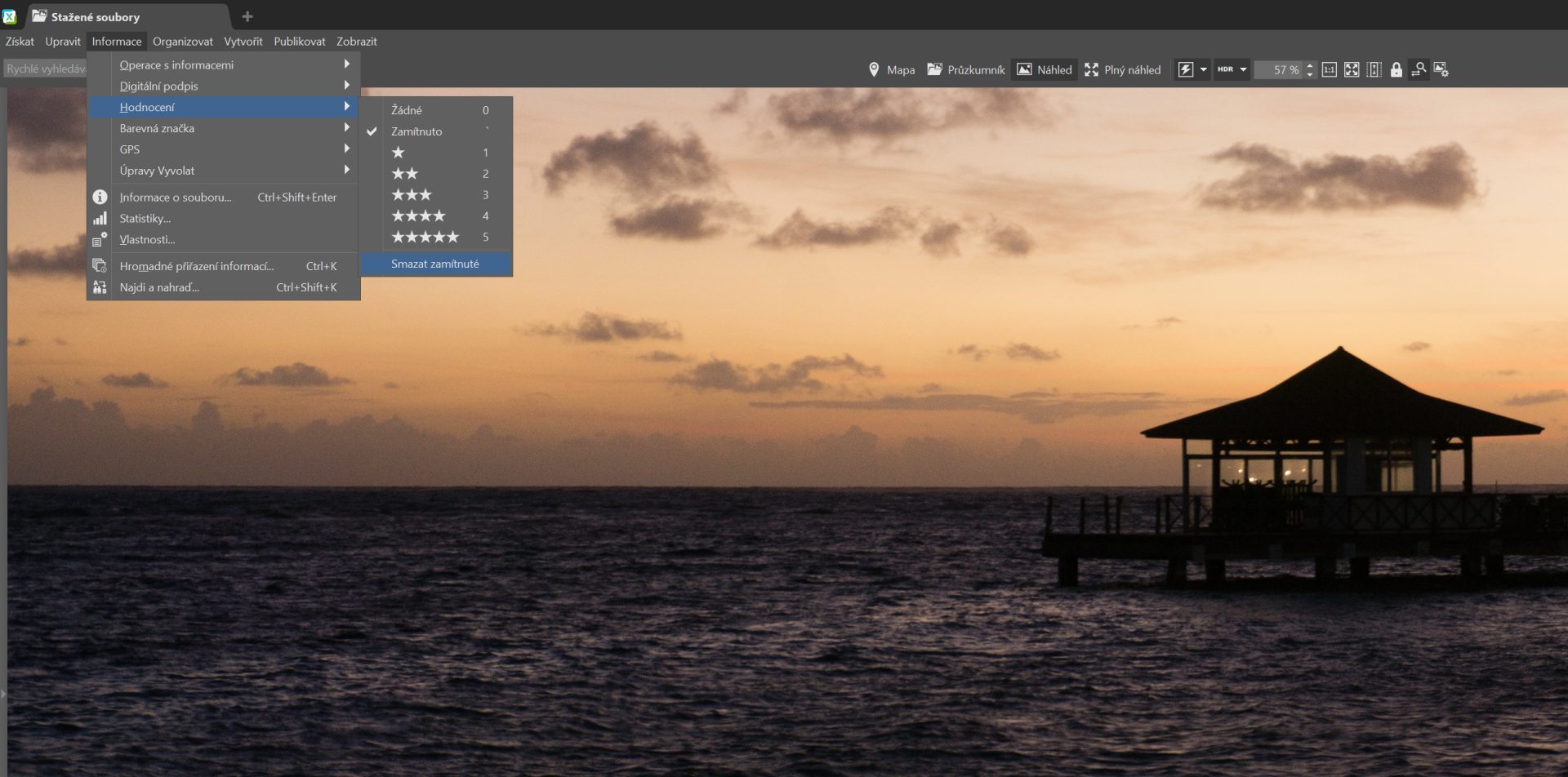Select Žádné to clear the rating
Viewport: 1568px width, 777px height.
[x=407, y=110]
